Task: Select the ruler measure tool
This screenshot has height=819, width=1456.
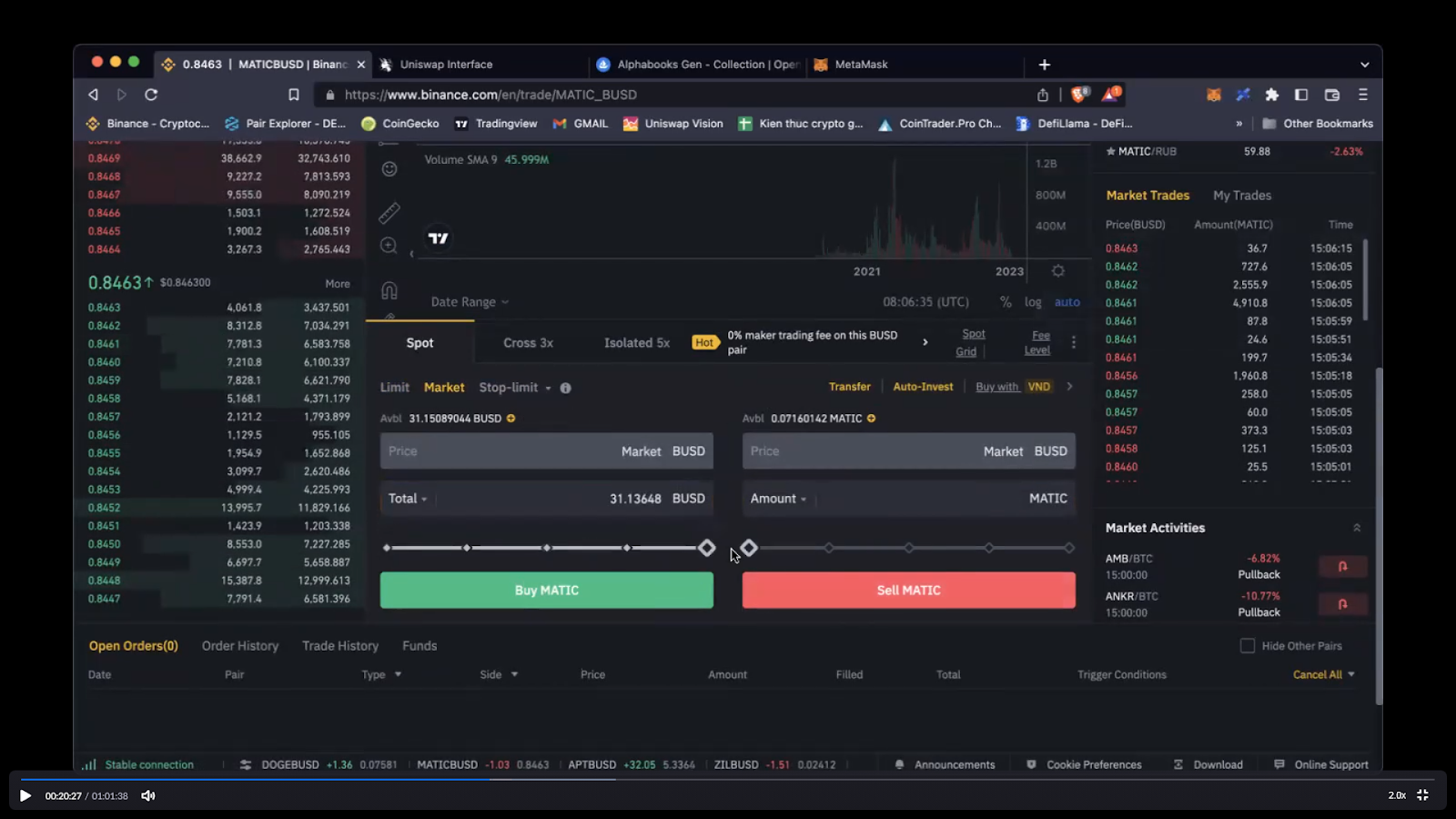Action: click(x=389, y=213)
